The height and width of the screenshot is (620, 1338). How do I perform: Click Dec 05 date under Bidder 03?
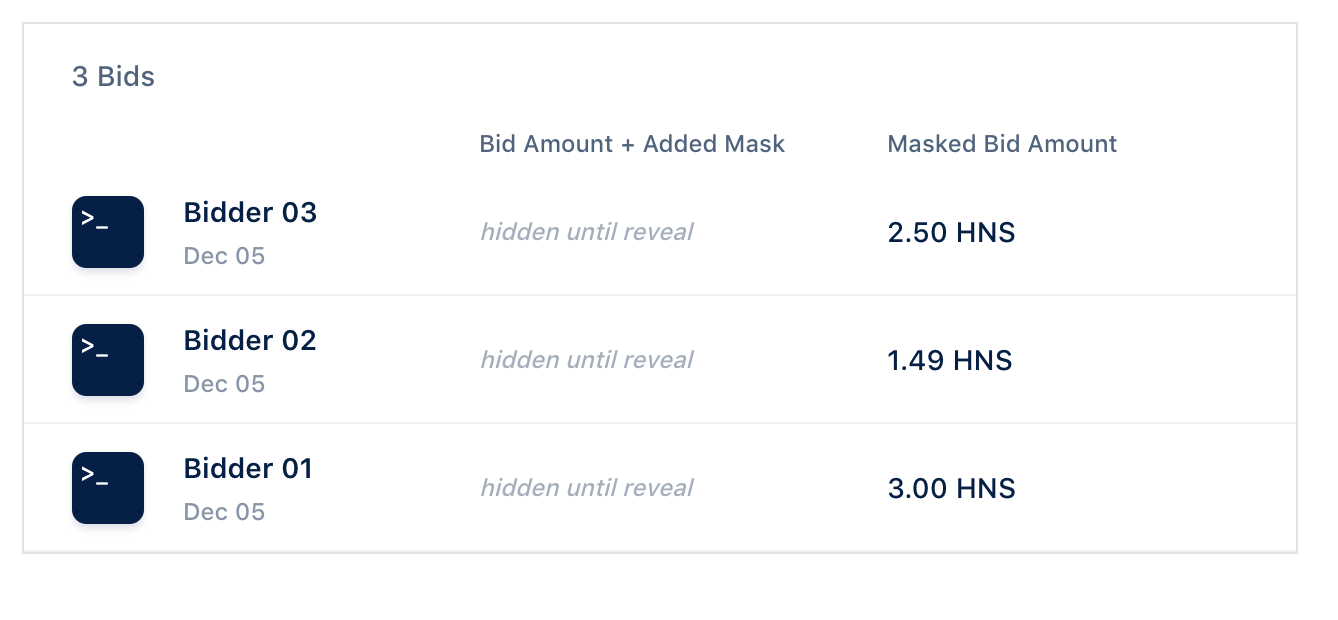[224, 256]
